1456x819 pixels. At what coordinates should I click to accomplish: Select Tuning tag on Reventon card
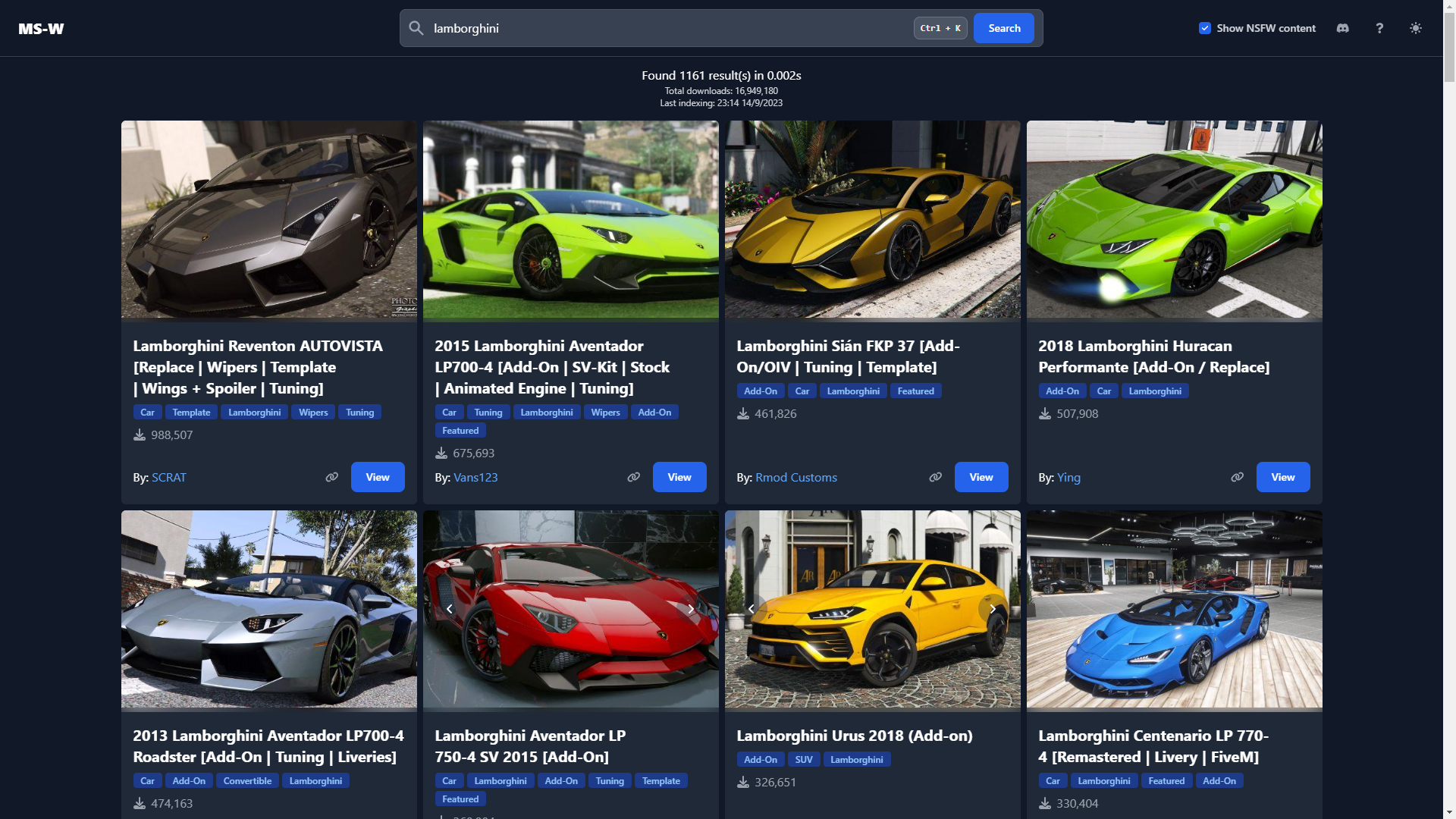[360, 413]
